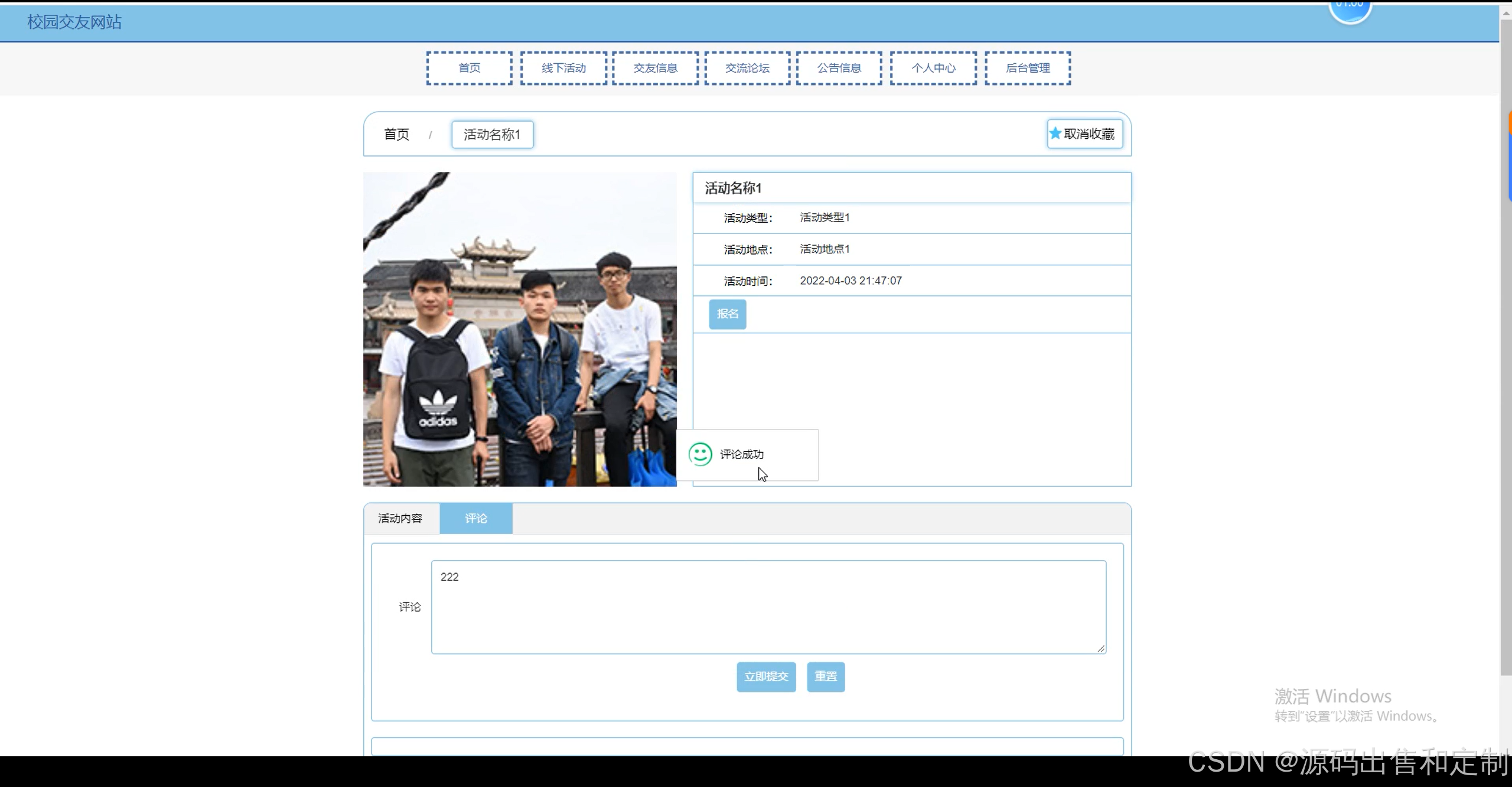The width and height of the screenshot is (1512, 787).
Task: Select the 评论 tab
Action: coord(476,519)
